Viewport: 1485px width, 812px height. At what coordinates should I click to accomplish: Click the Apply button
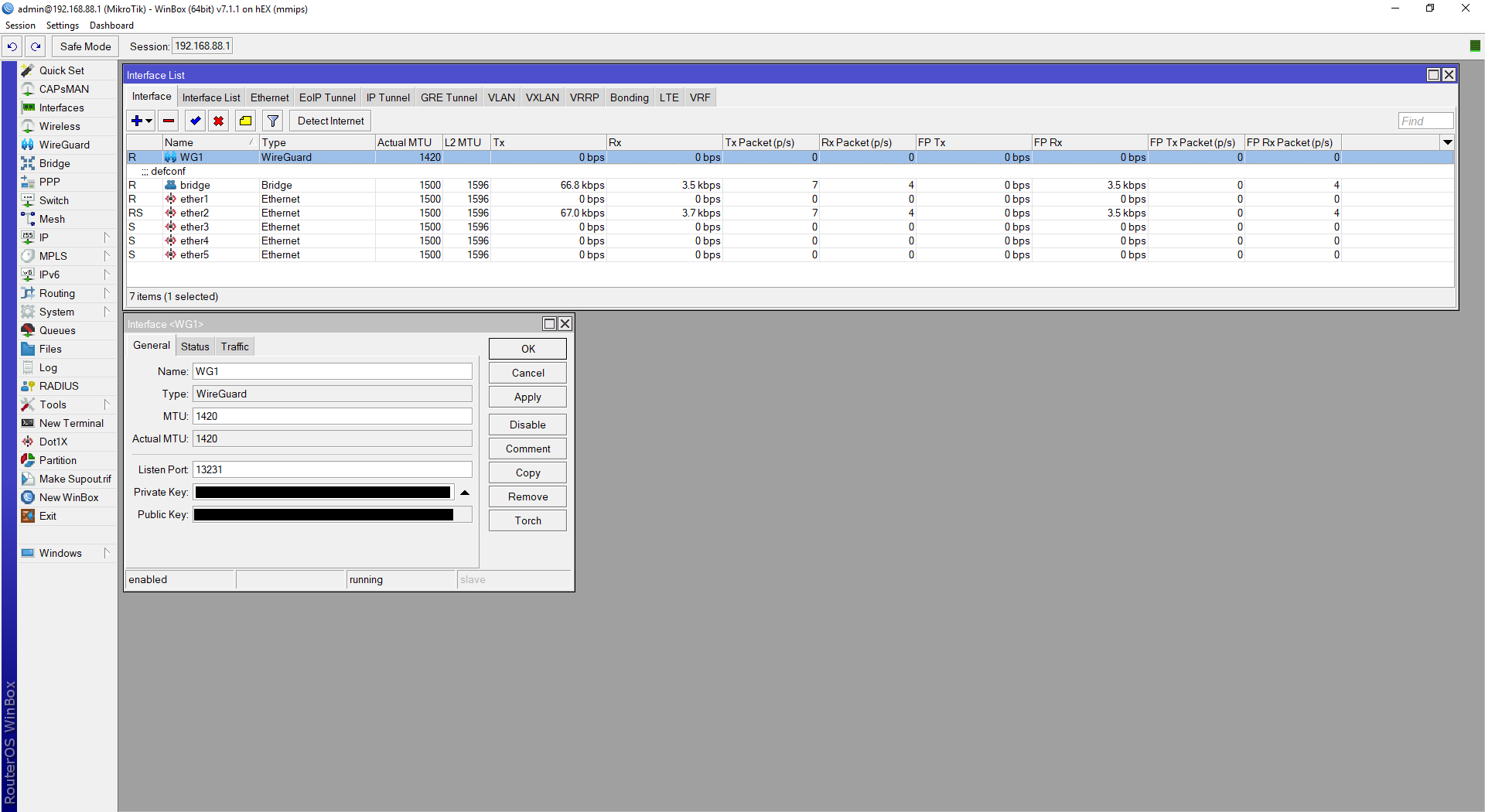(x=527, y=397)
